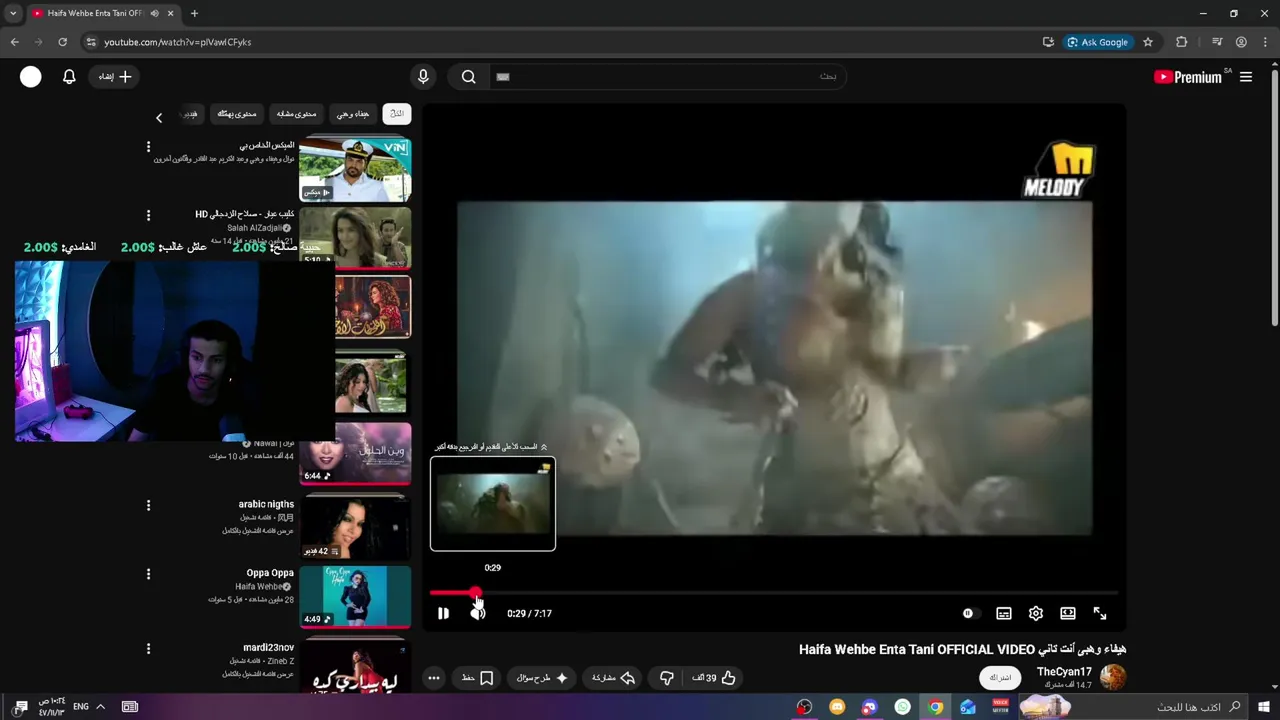Open Chrome extensions puzzle icon
The height and width of the screenshot is (720, 1280).
(x=1181, y=42)
